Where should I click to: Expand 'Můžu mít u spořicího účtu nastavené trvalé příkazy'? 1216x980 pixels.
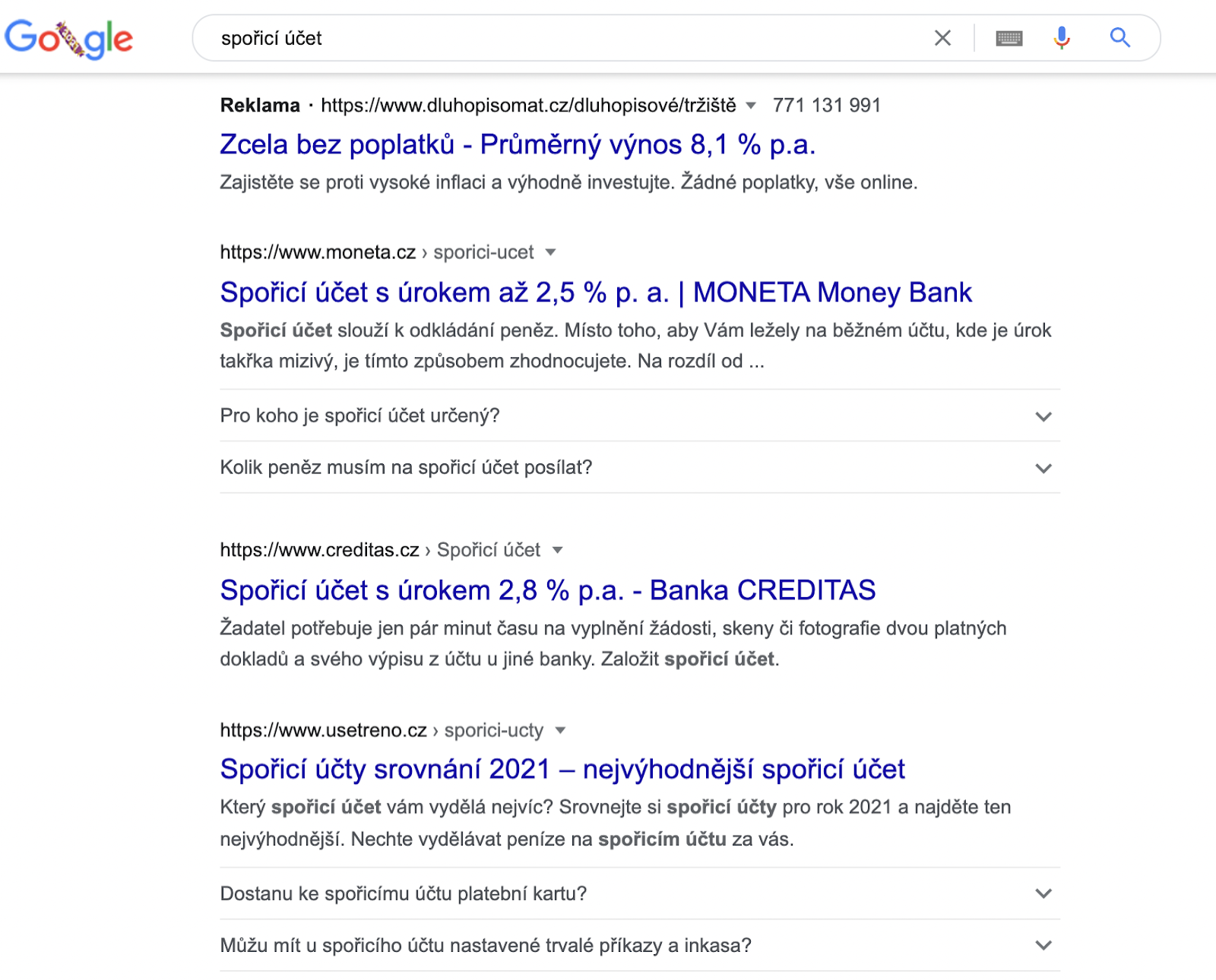point(640,945)
